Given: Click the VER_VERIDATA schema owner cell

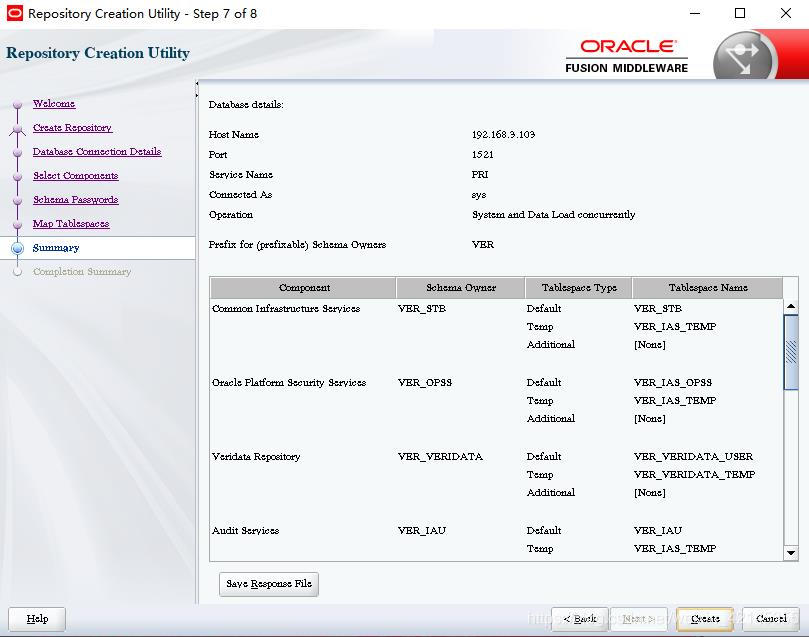Looking at the screenshot, I should pos(440,456).
